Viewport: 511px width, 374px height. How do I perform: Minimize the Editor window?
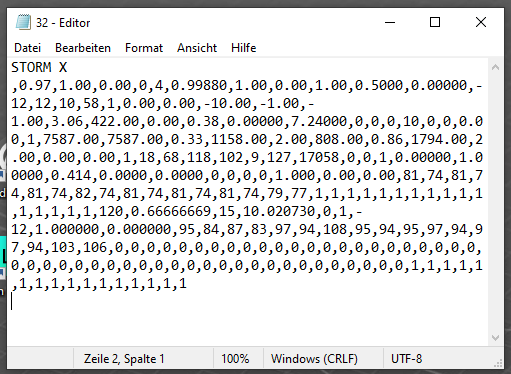pos(390,22)
